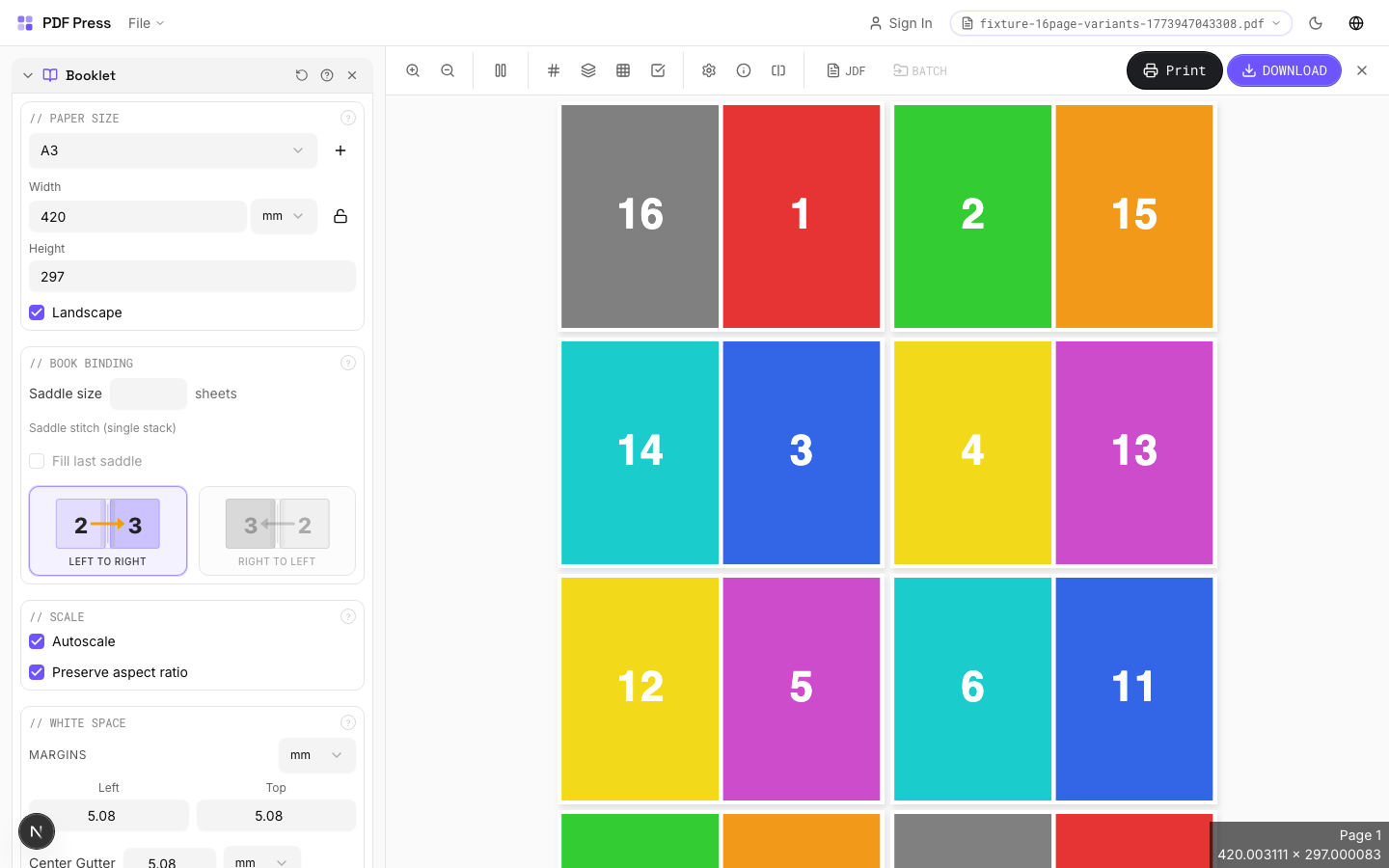Disable the Autoscale checkbox
This screenshot has width=1389, height=868.
37,641
